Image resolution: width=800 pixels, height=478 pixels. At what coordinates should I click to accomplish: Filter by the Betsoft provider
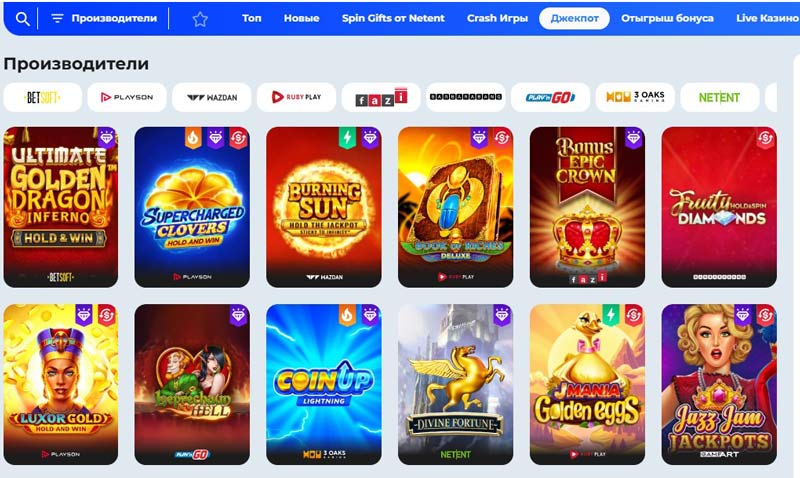tap(43, 97)
